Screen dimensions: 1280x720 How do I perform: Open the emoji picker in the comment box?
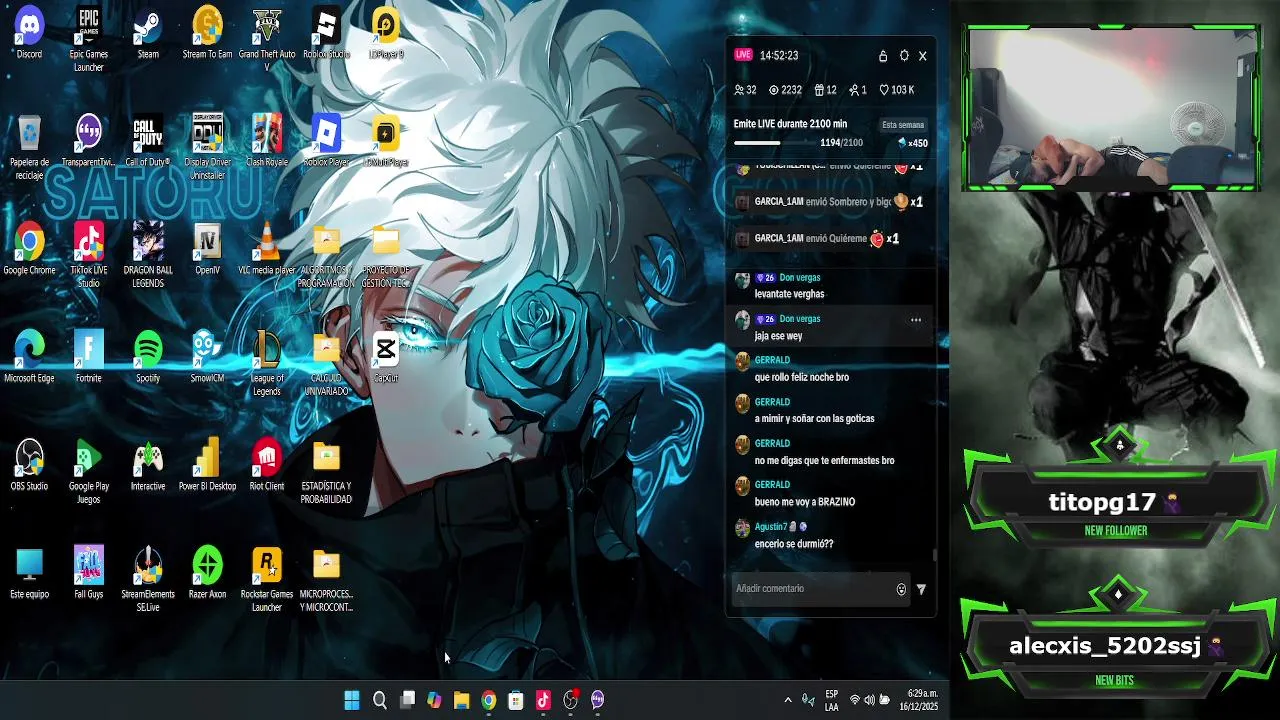[x=901, y=589]
